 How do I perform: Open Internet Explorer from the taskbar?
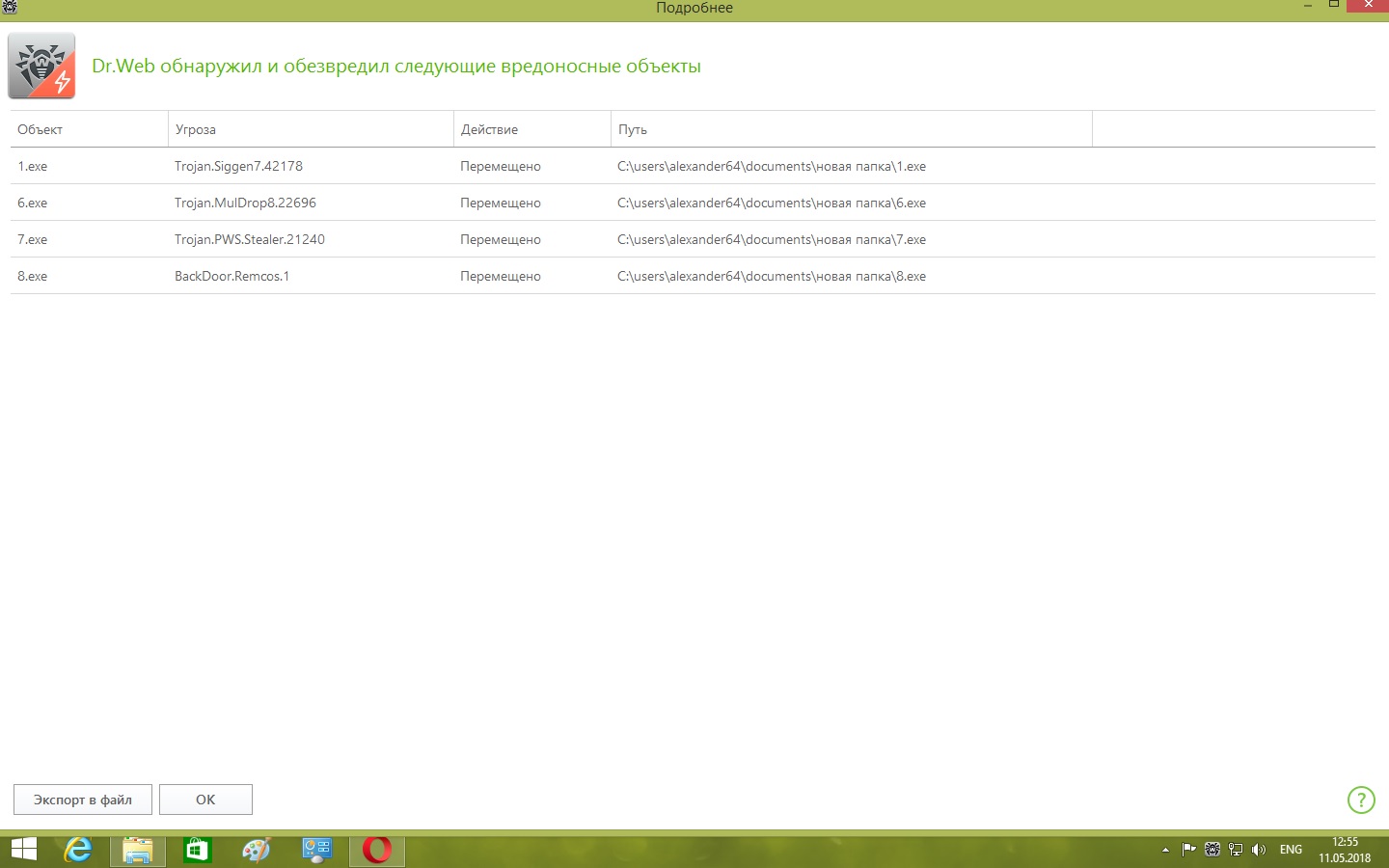(77, 850)
